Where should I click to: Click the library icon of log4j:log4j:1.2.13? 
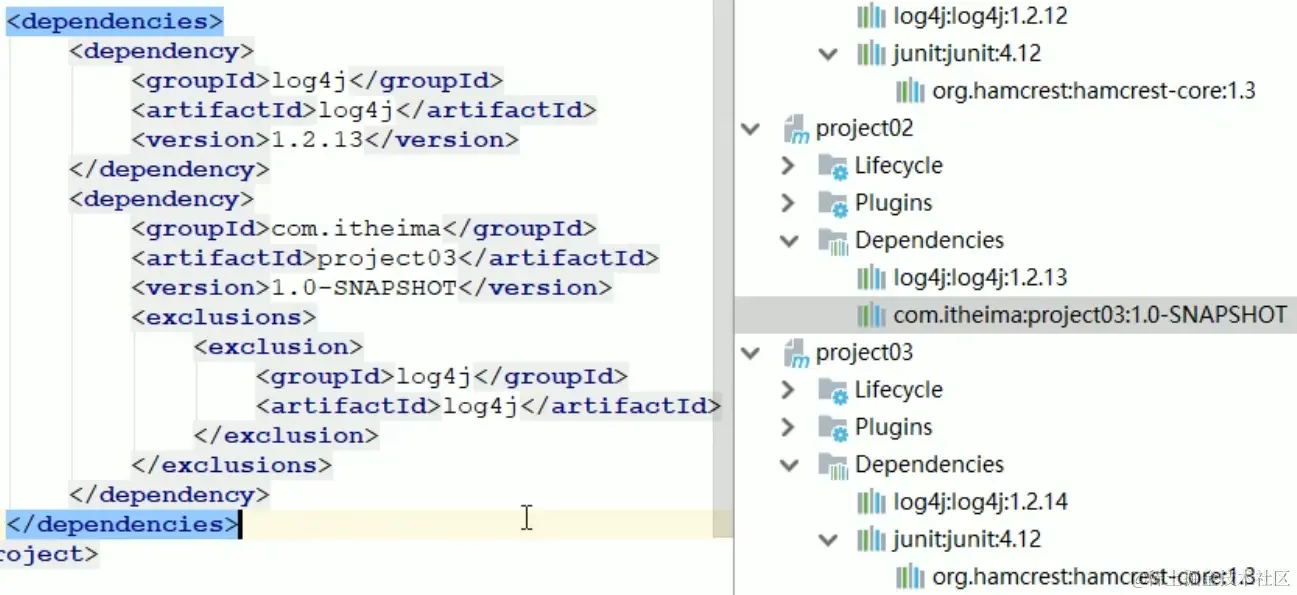click(871, 278)
